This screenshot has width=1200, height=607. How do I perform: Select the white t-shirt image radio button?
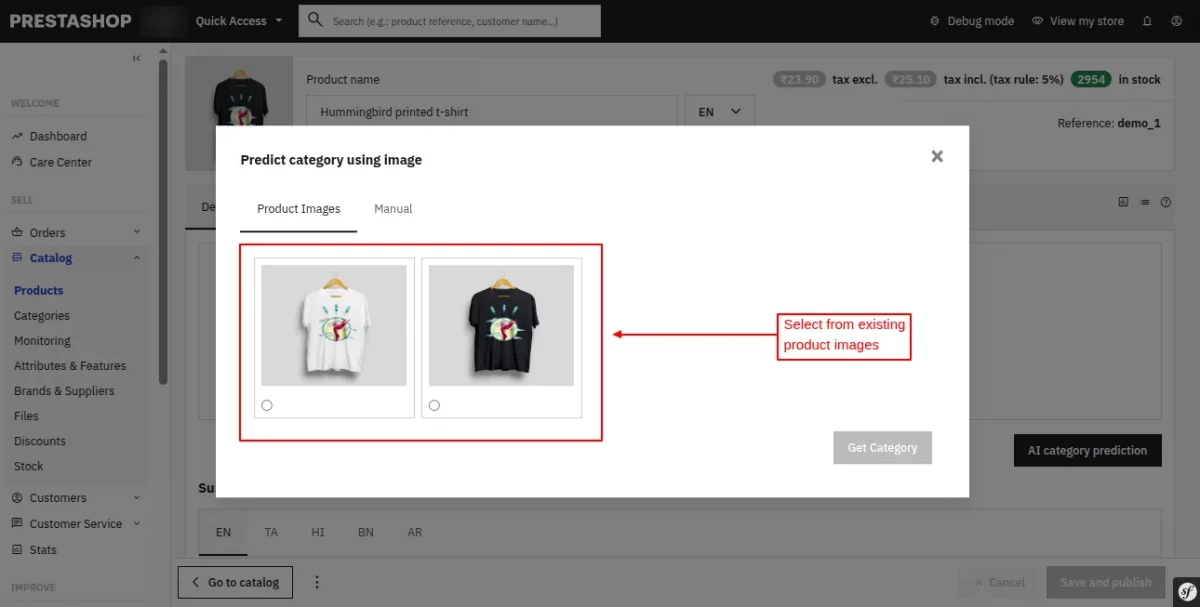click(x=266, y=404)
